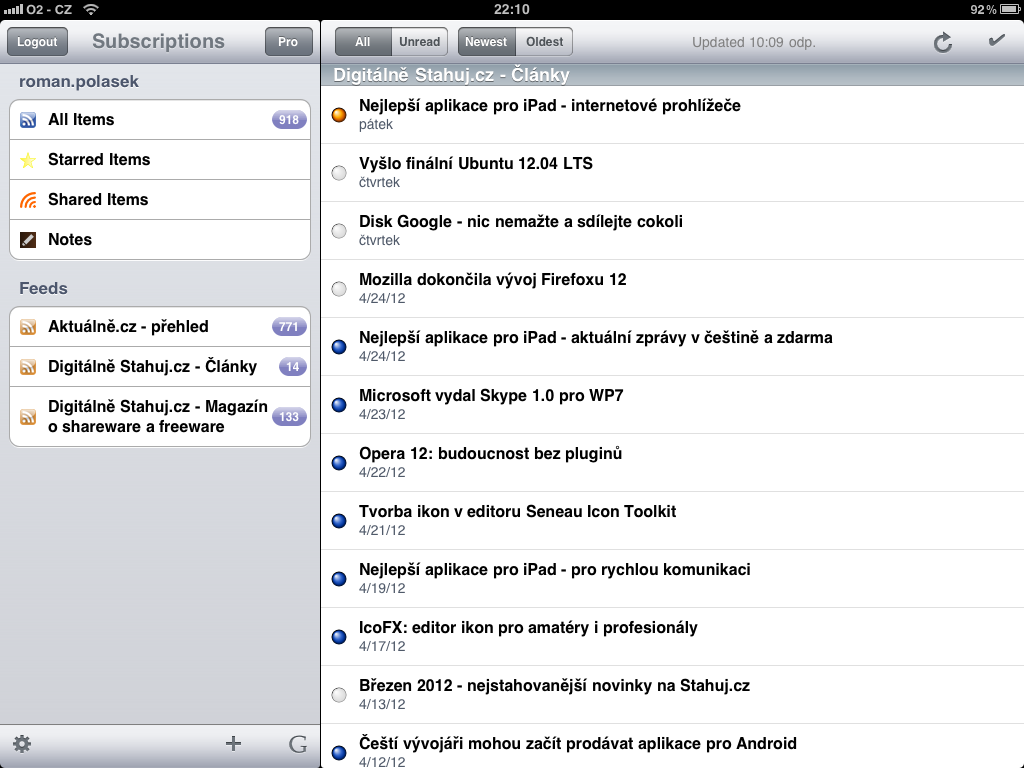This screenshot has height=768, width=1024.
Task: Open article Čeští vývojáři mohou začít prodávat
Action: [673, 746]
